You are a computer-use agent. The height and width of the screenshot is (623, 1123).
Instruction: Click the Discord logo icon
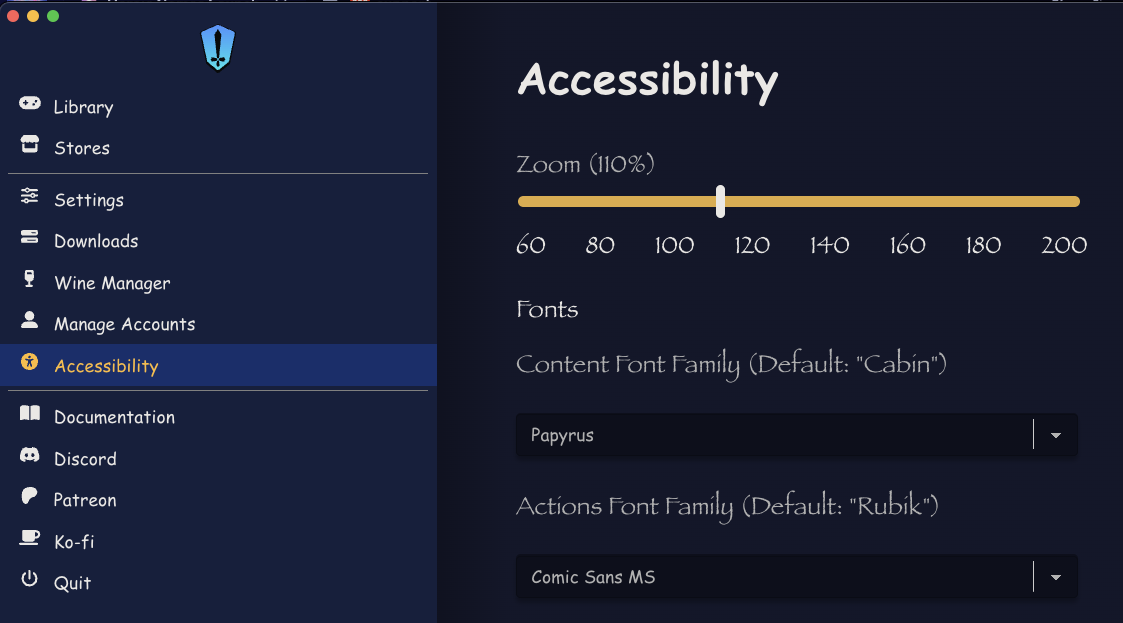click(x=30, y=456)
